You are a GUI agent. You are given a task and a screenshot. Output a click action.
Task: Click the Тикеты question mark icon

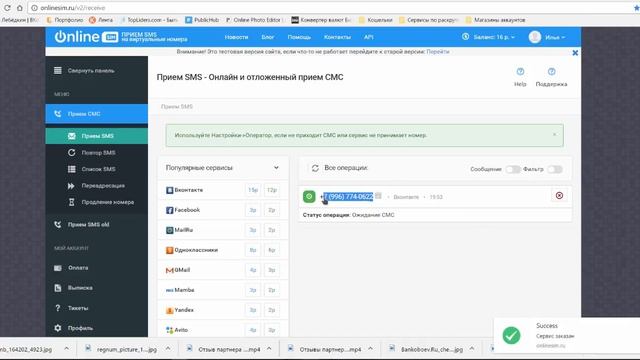click(x=58, y=308)
